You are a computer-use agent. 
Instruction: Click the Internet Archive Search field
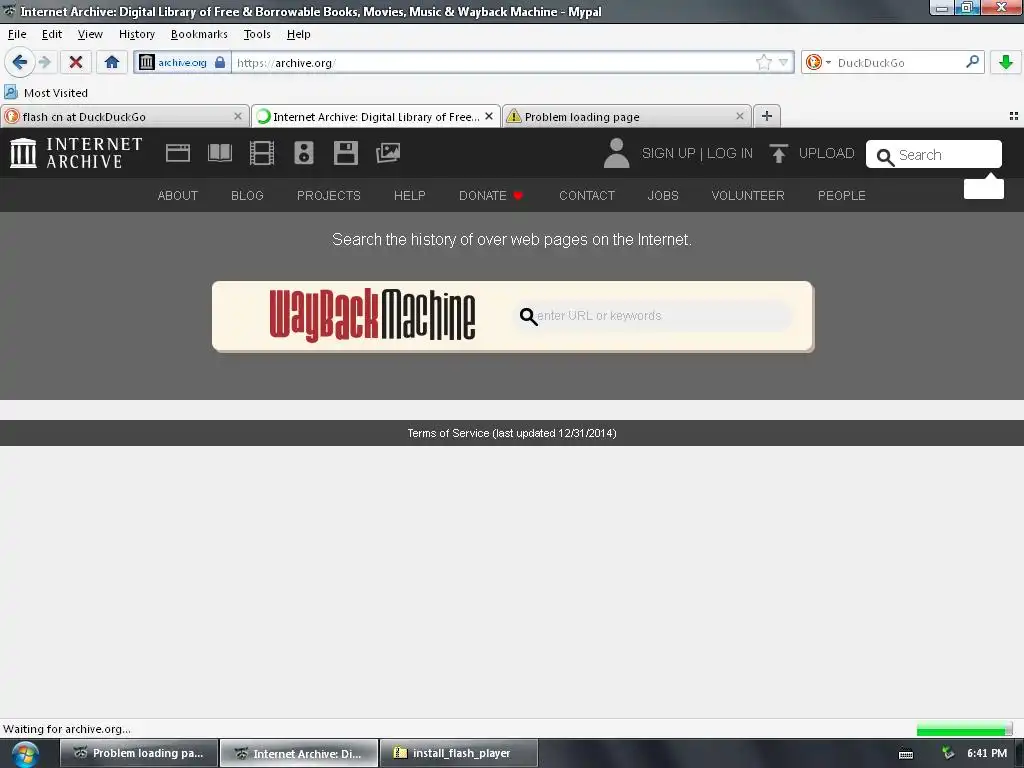(933, 155)
